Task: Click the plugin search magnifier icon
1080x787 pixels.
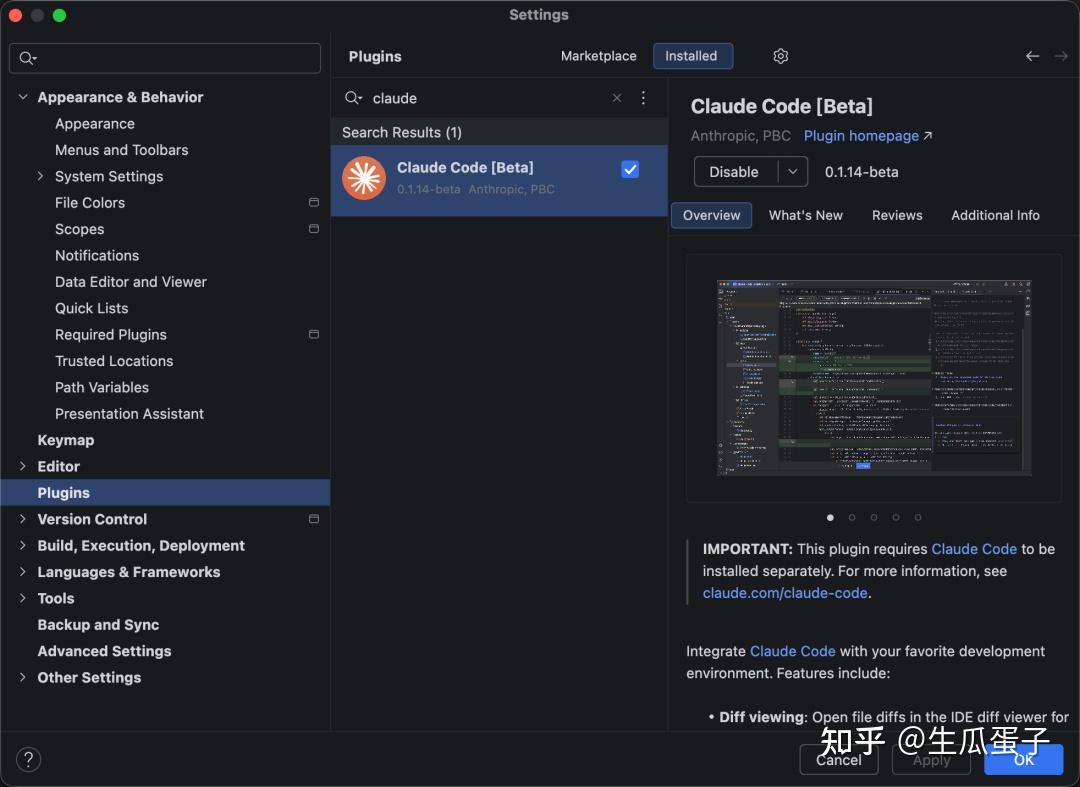Action: click(x=353, y=98)
